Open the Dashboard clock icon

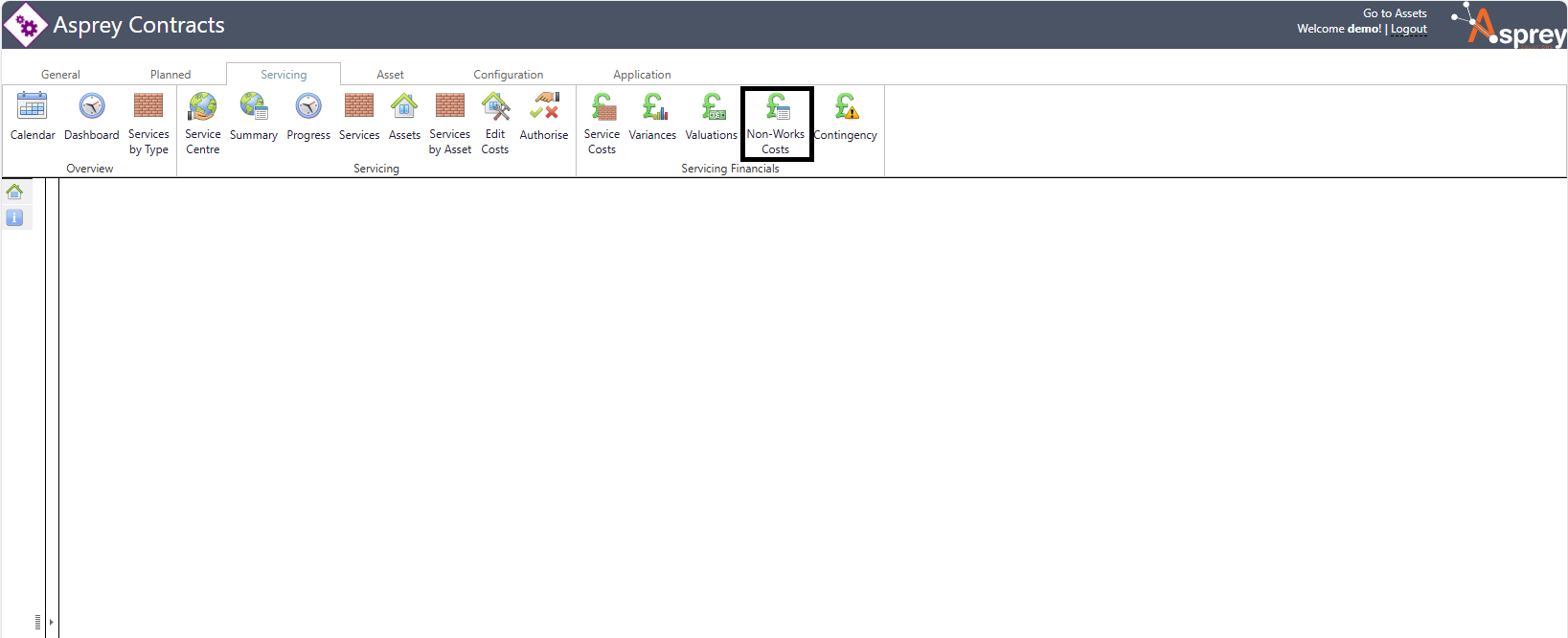coord(92,106)
